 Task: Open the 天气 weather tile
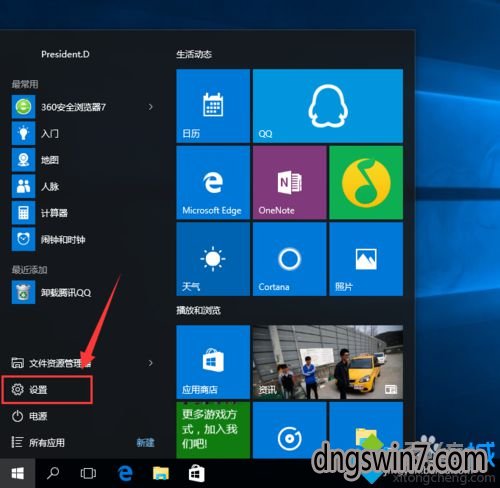[x=213, y=259]
